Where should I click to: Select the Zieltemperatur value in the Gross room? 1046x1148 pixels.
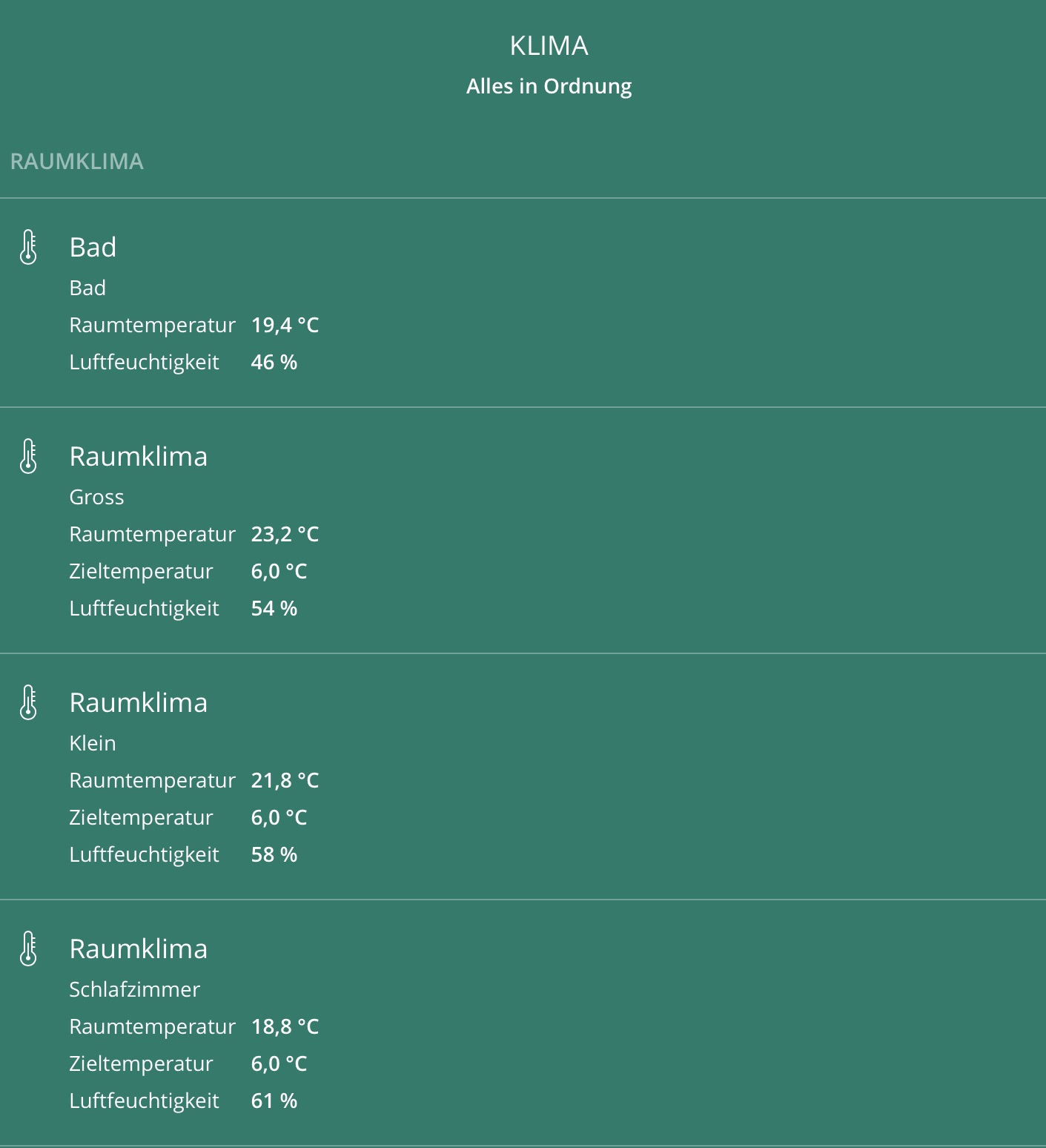(x=279, y=571)
